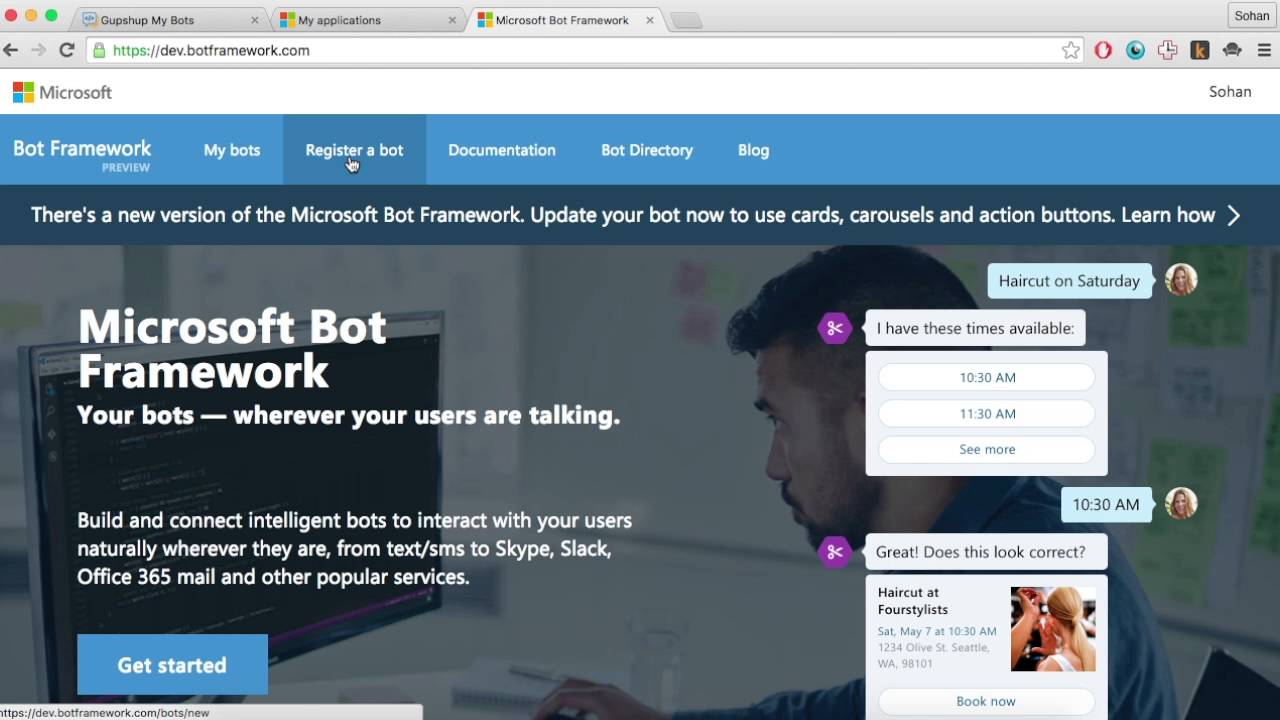1280x720 pixels.
Task: Click the browser back arrow
Action: coord(11,50)
